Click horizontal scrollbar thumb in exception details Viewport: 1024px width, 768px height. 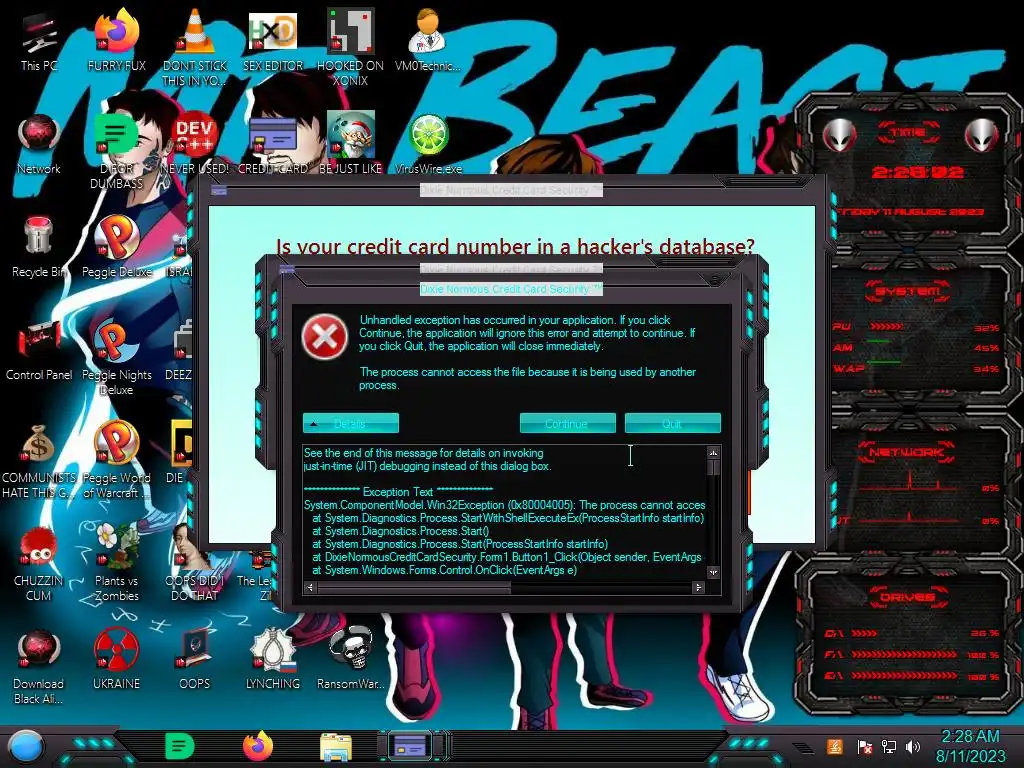(x=414, y=587)
